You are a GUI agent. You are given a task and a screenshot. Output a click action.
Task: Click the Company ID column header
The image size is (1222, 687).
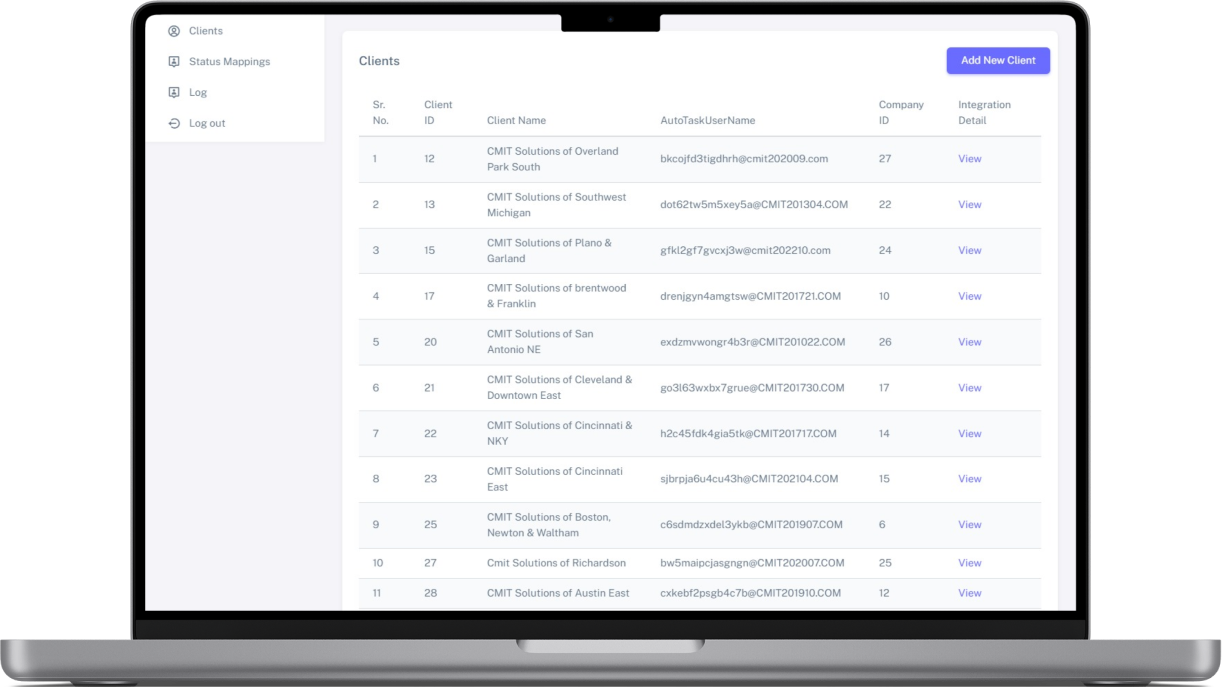901,112
